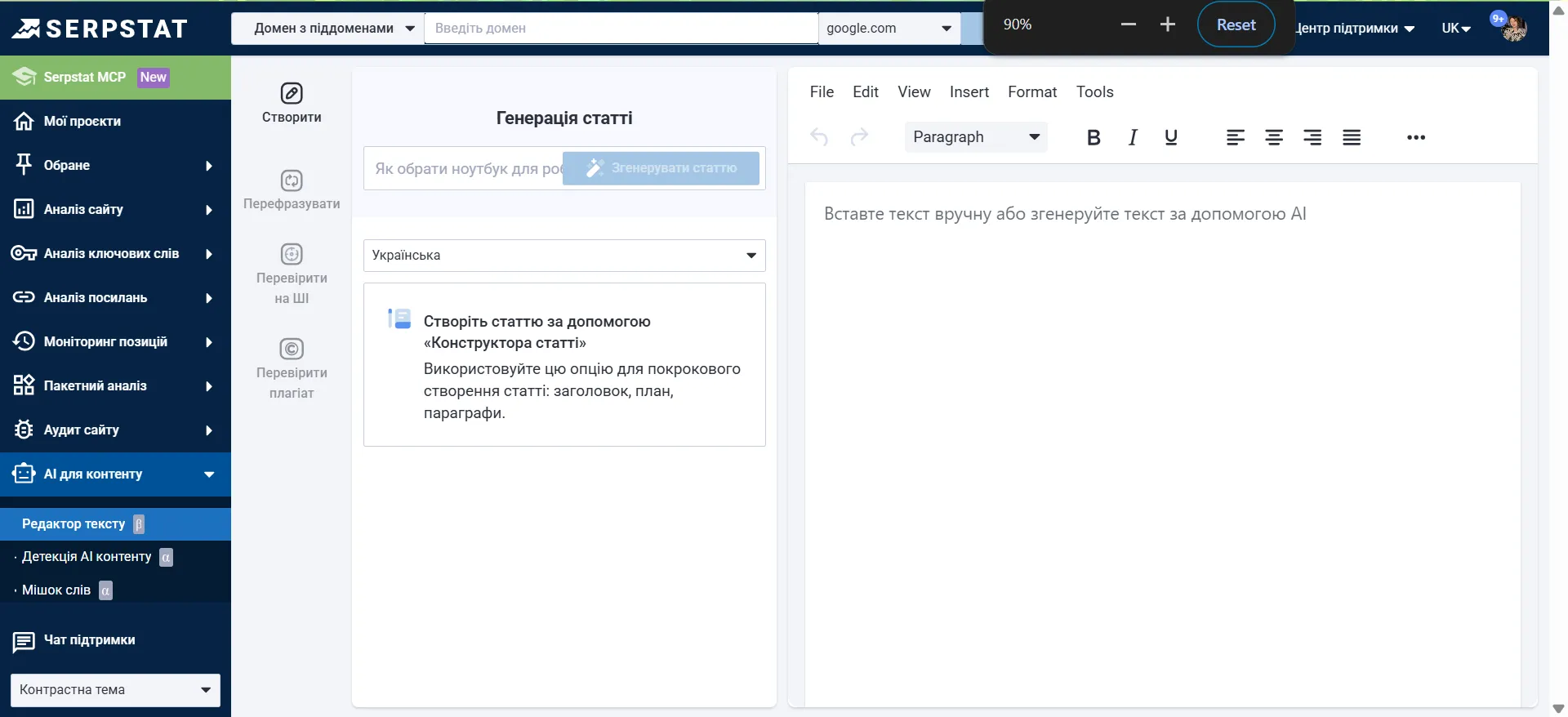Click Згенерувати статтю button
The height and width of the screenshot is (717, 1568).
[661, 168]
